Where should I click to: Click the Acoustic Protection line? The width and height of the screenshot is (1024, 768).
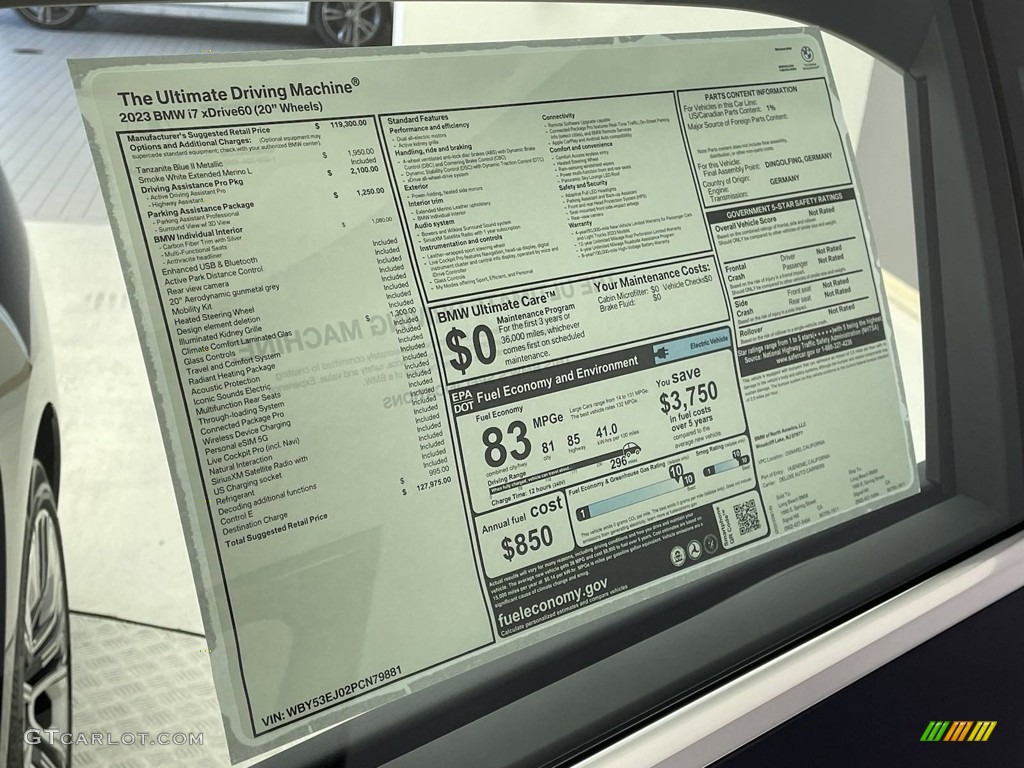click(x=225, y=385)
